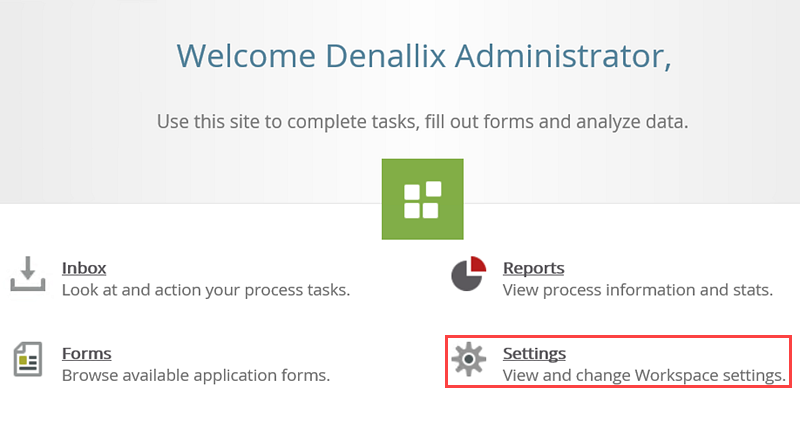
Task: Click the "Use this site to complete tasks" subtitle
Action: 422,122
